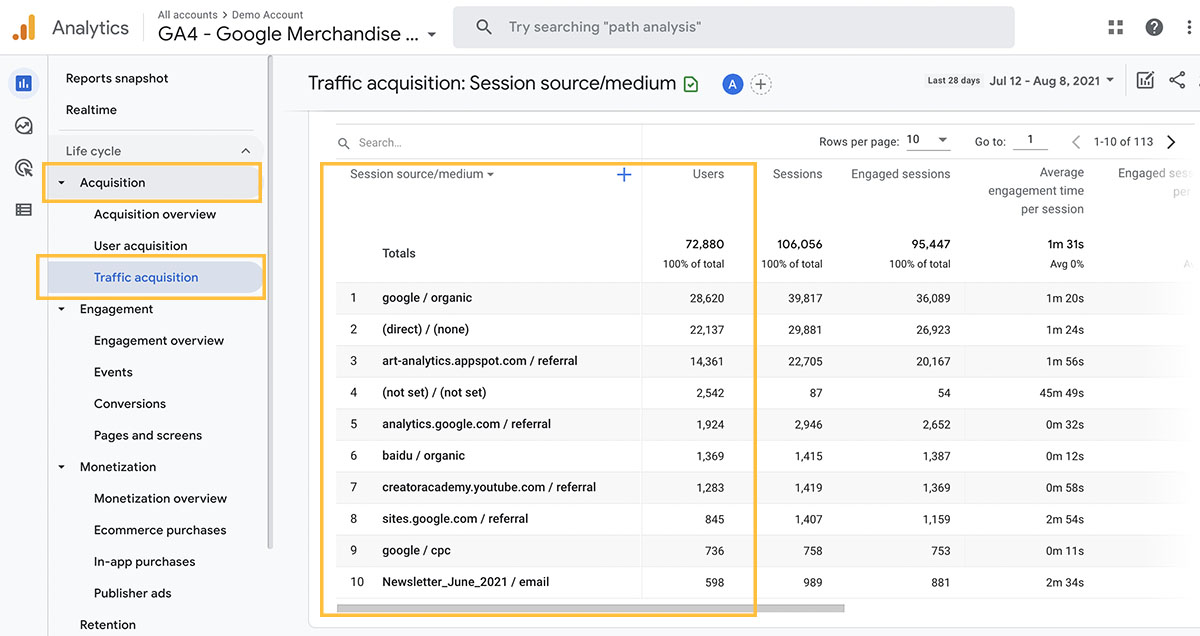This screenshot has height=636, width=1200.
Task: Sort table by Sessions column
Action: [797, 174]
